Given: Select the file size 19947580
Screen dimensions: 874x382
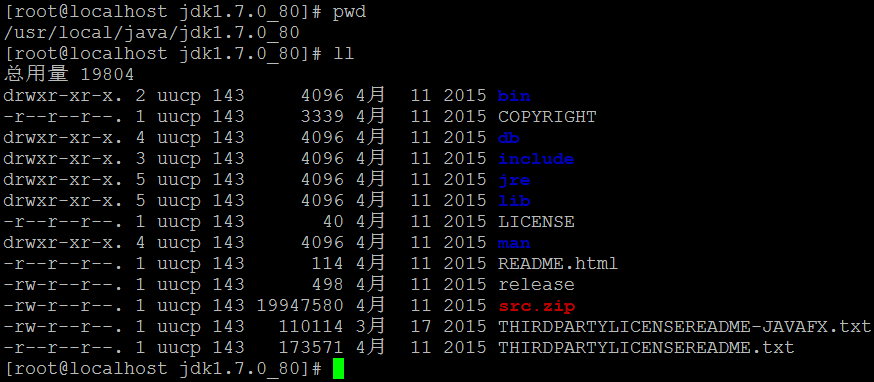Looking at the screenshot, I should (300, 306).
